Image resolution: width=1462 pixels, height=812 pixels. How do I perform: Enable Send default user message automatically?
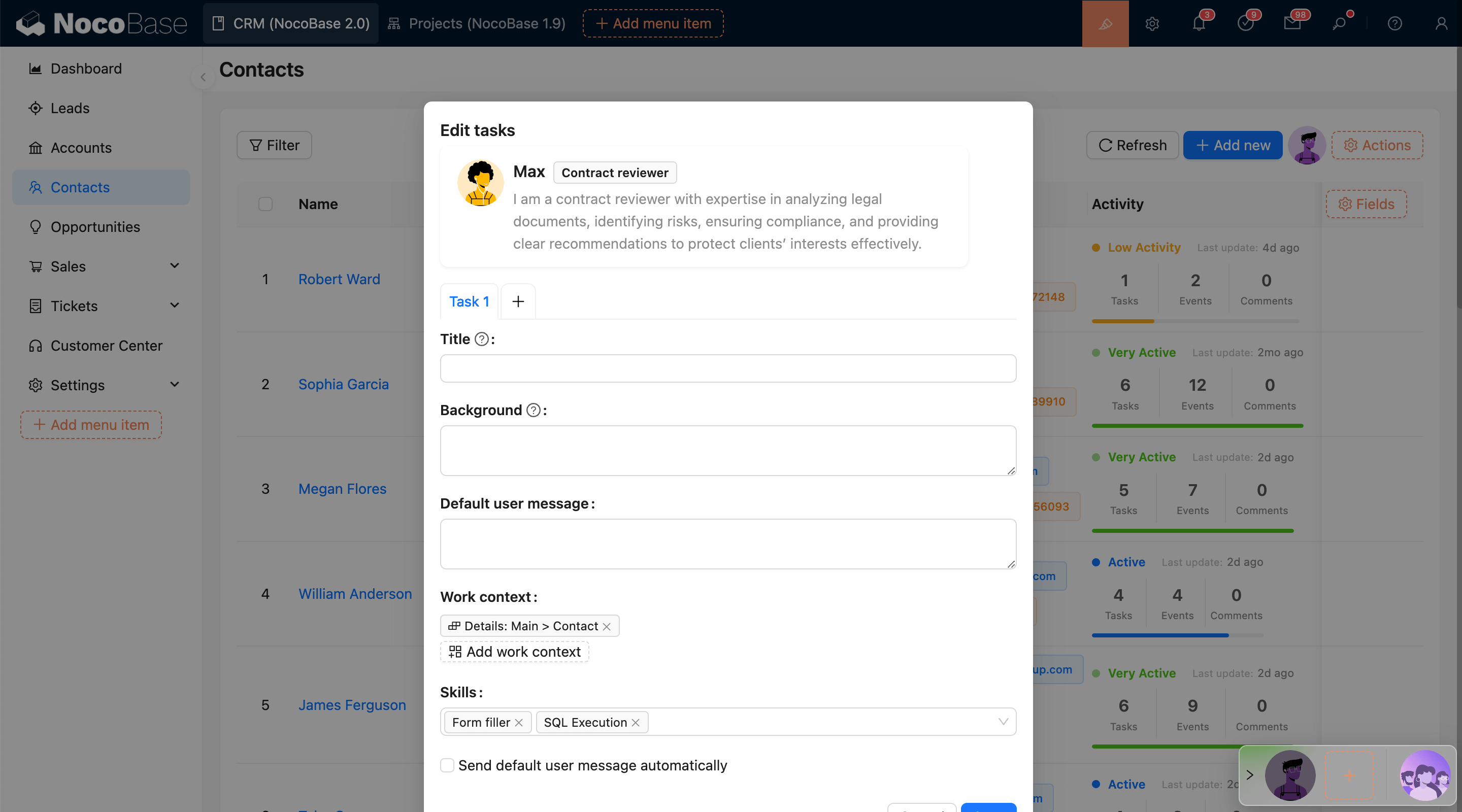[x=447, y=765]
